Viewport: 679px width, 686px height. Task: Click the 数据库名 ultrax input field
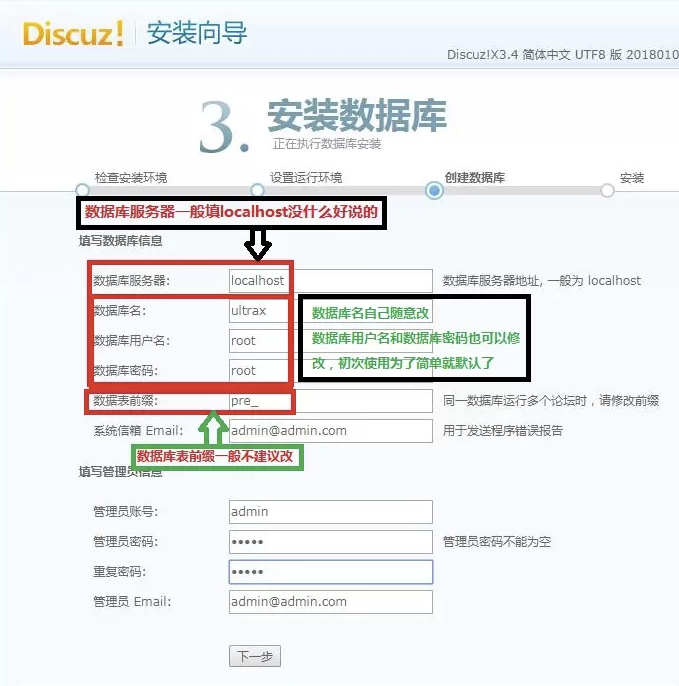[x=331, y=311]
